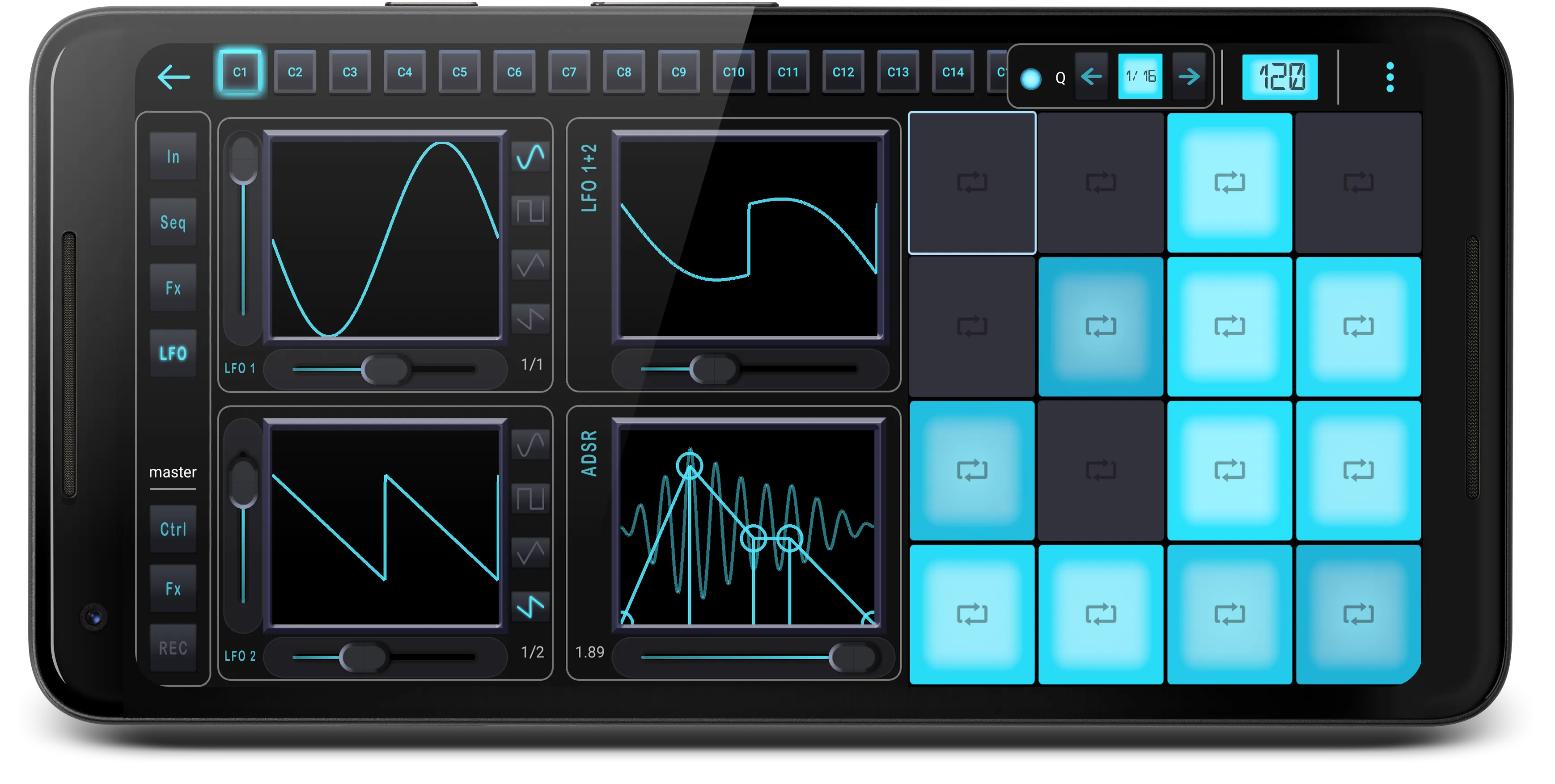Trigger second pad in second row
This screenshot has height=784, width=1555.
[x=1101, y=326]
